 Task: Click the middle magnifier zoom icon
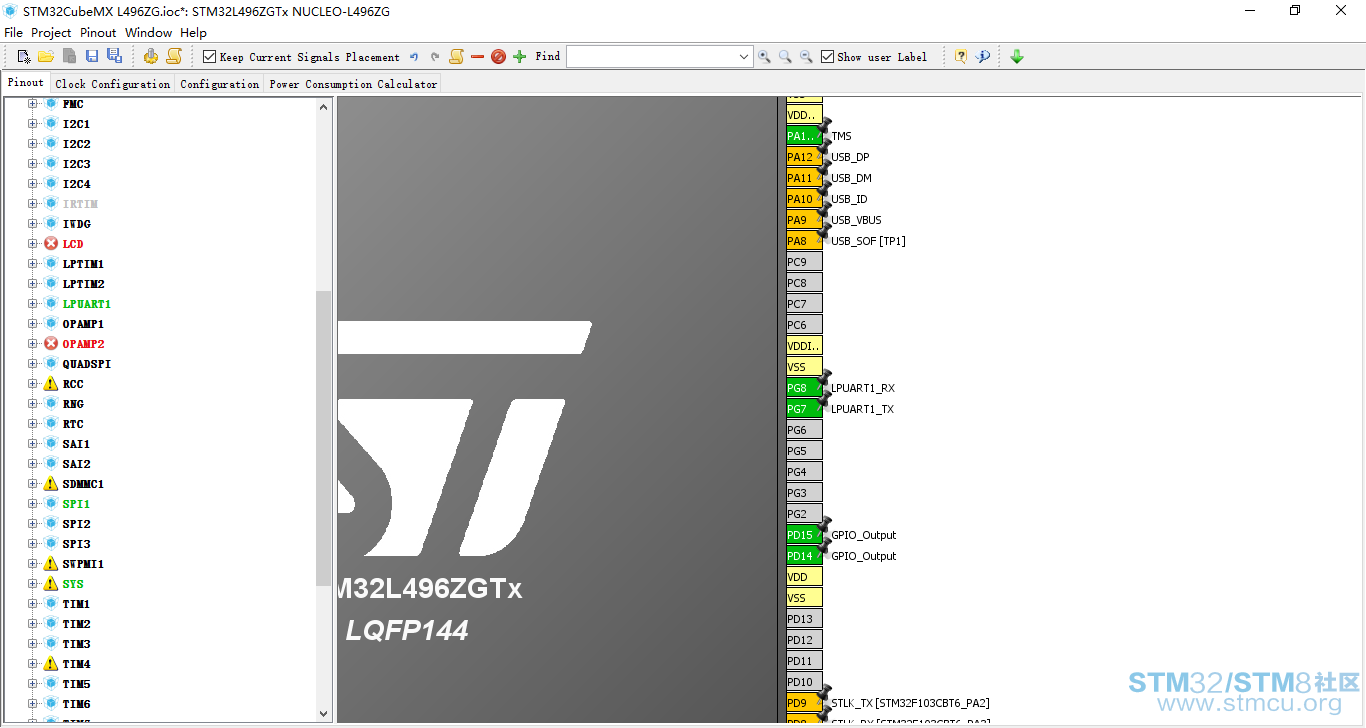(785, 57)
